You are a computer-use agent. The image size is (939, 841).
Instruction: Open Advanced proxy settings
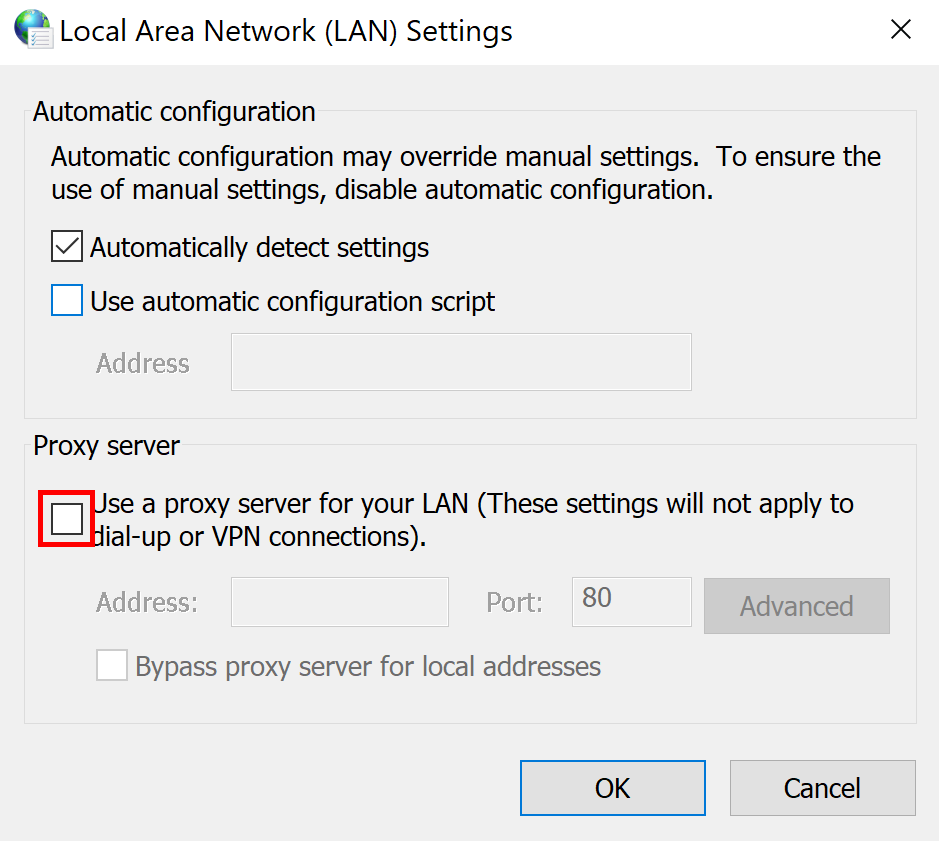[x=796, y=606]
